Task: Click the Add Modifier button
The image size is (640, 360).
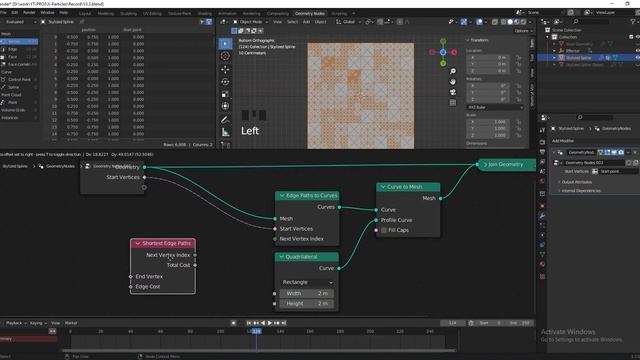Action: point(563,141)
